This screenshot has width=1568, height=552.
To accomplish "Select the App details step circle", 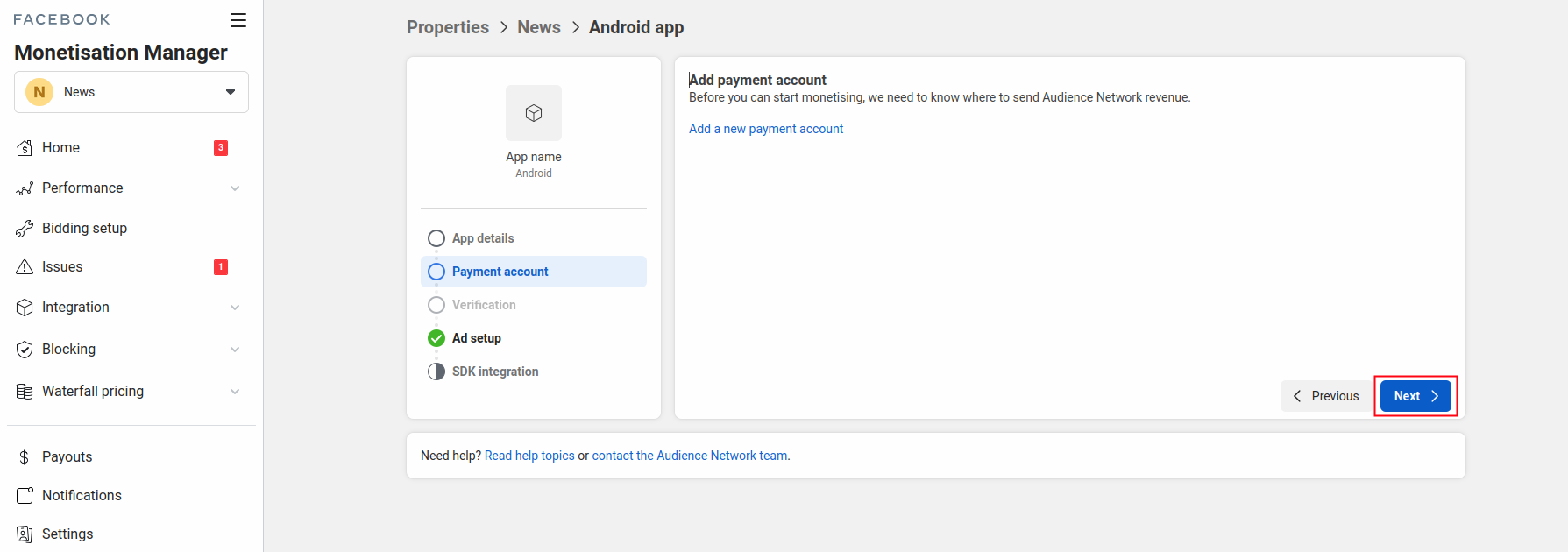I will tap(436, 238).
